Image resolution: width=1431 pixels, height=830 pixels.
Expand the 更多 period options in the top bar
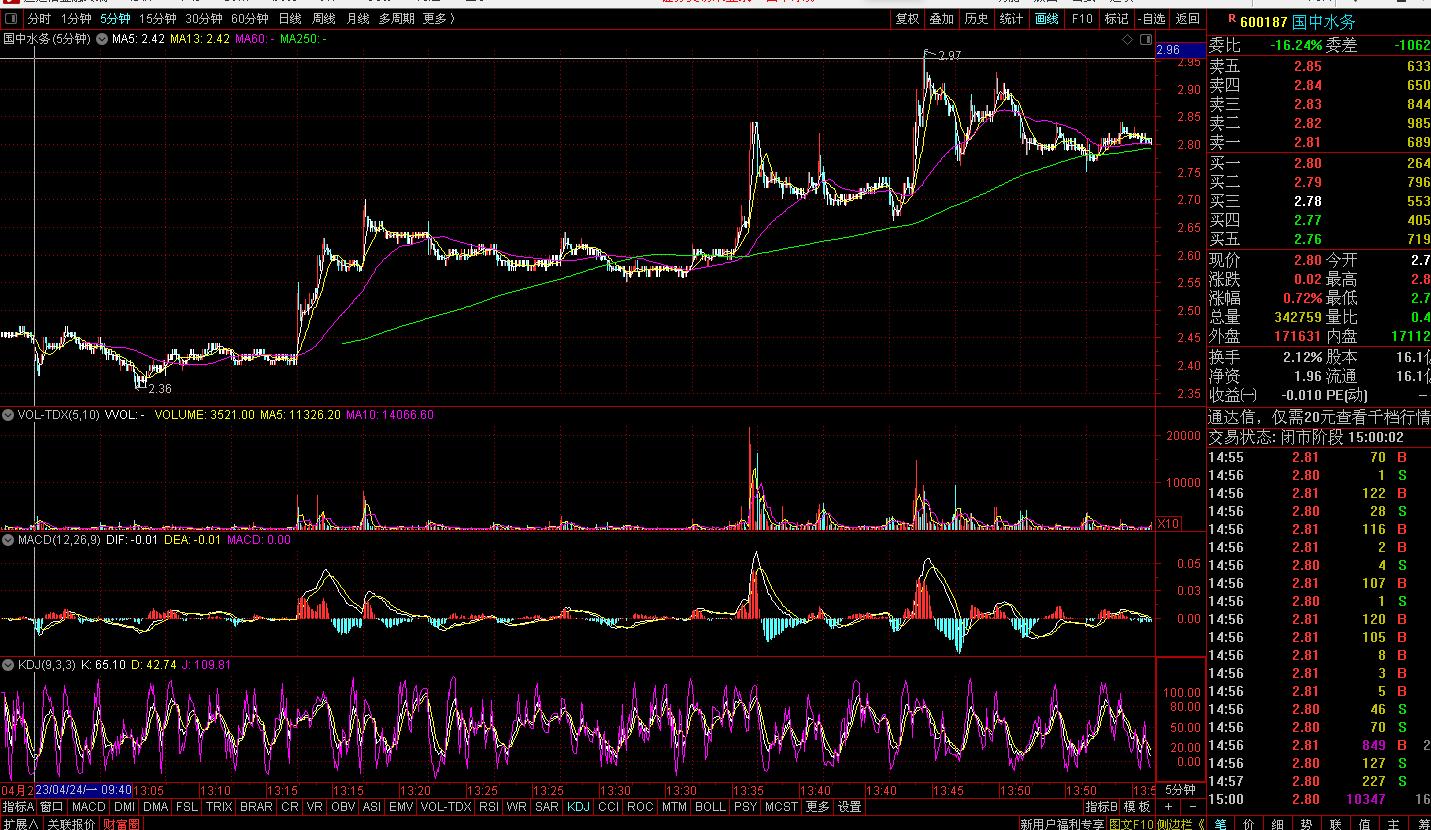click(438, 19)
